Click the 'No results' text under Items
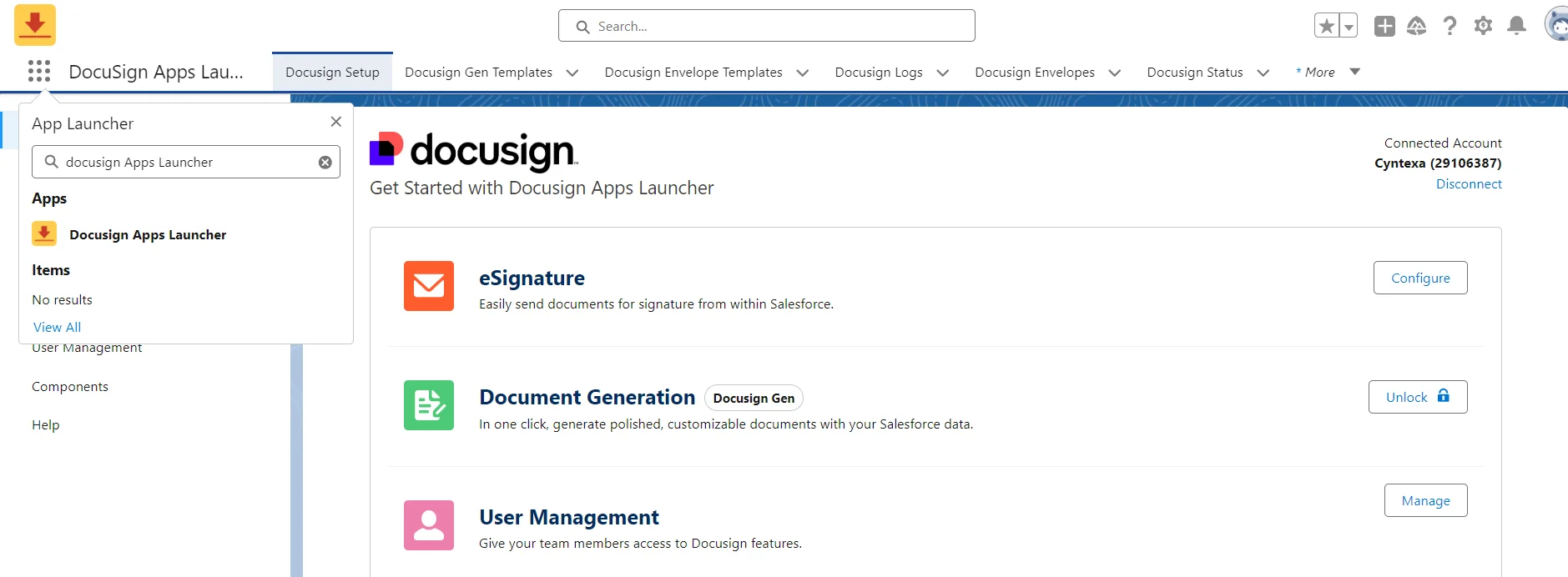This screenshot has width=1568, height=577. [62, 300]
